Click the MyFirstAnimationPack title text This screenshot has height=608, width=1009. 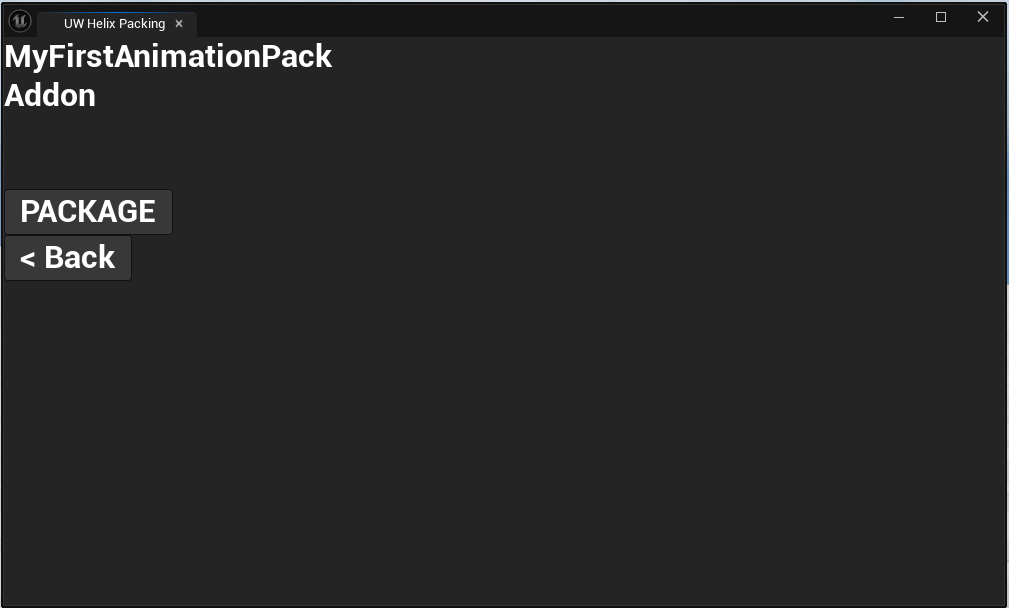[x=168, y=57]
